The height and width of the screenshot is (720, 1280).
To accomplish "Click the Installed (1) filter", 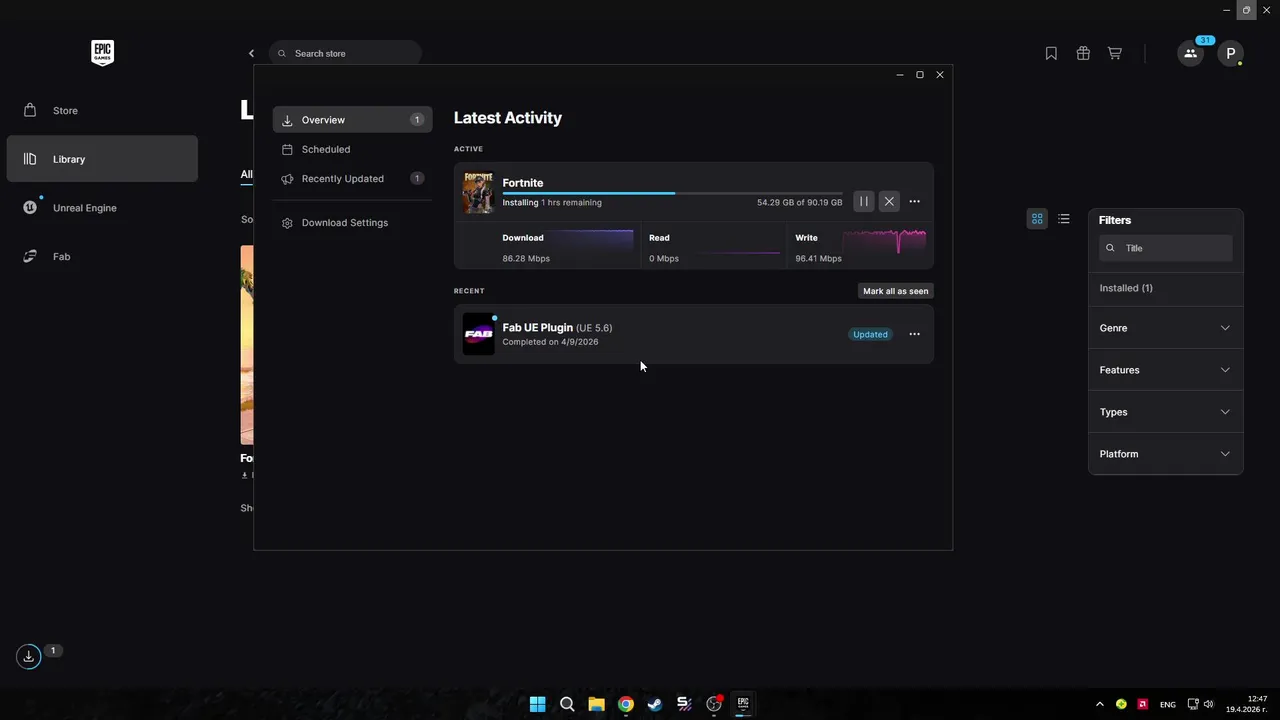I will 1126,288.
